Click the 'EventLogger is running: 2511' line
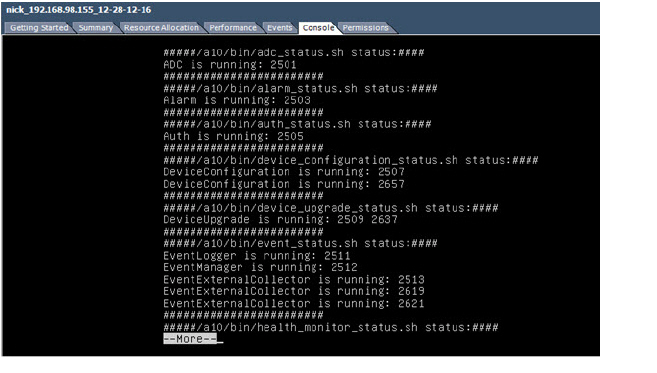 [257, 256]
